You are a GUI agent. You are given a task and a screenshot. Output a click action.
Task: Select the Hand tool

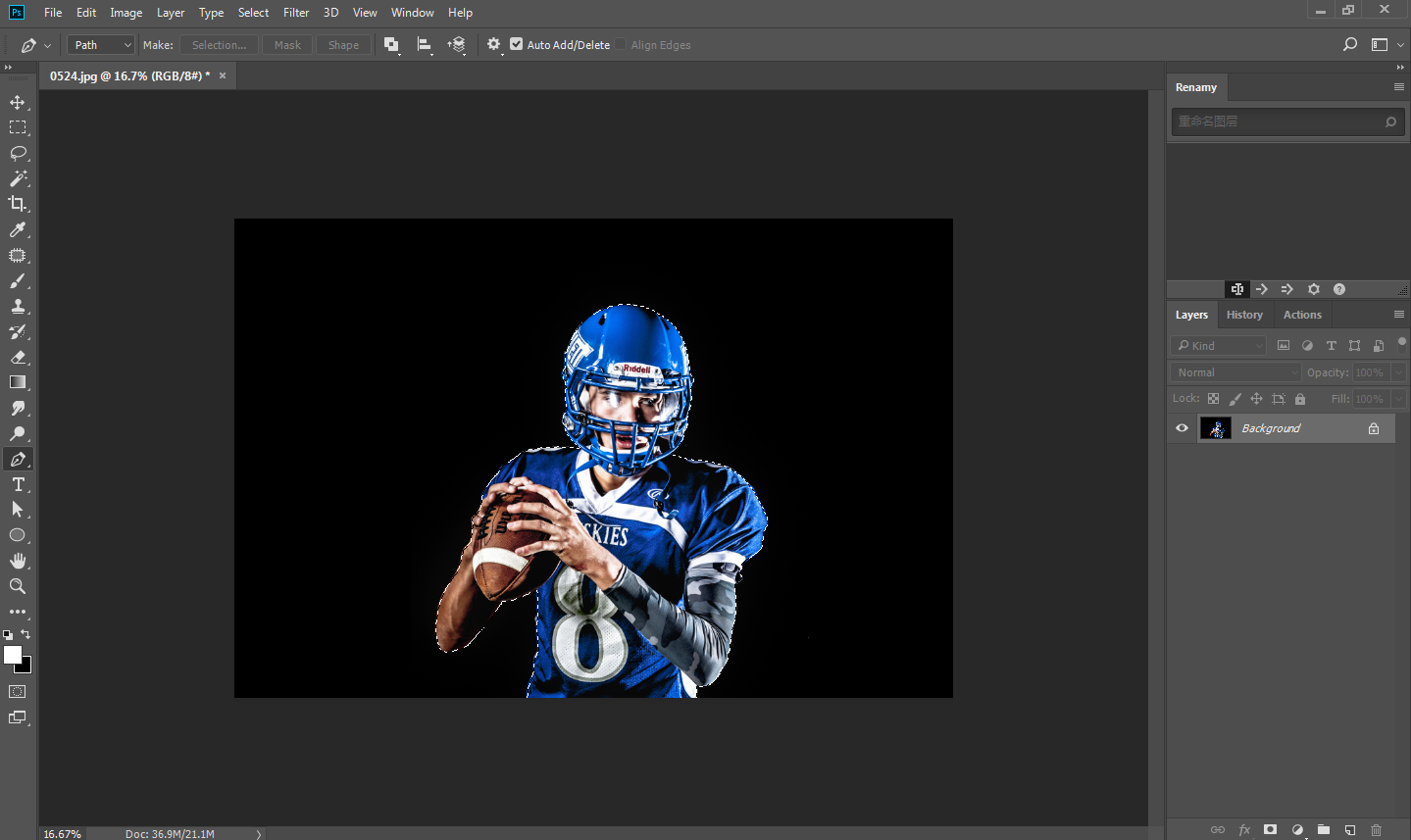[x=18, y=561]
